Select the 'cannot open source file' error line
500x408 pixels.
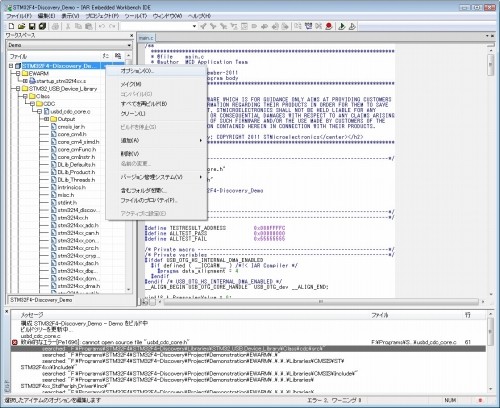tap(248, 342)
